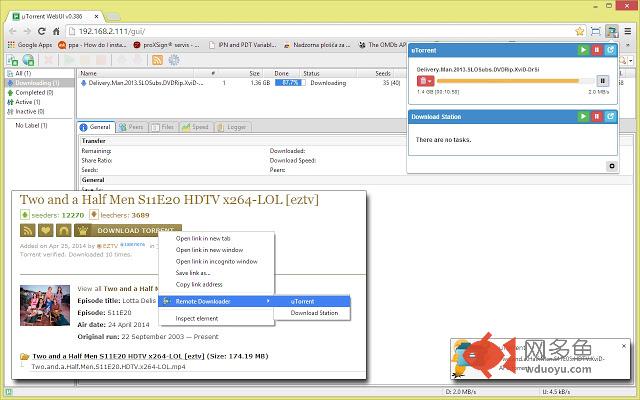Select the All (1) category in sidebar

click(23, 73)
